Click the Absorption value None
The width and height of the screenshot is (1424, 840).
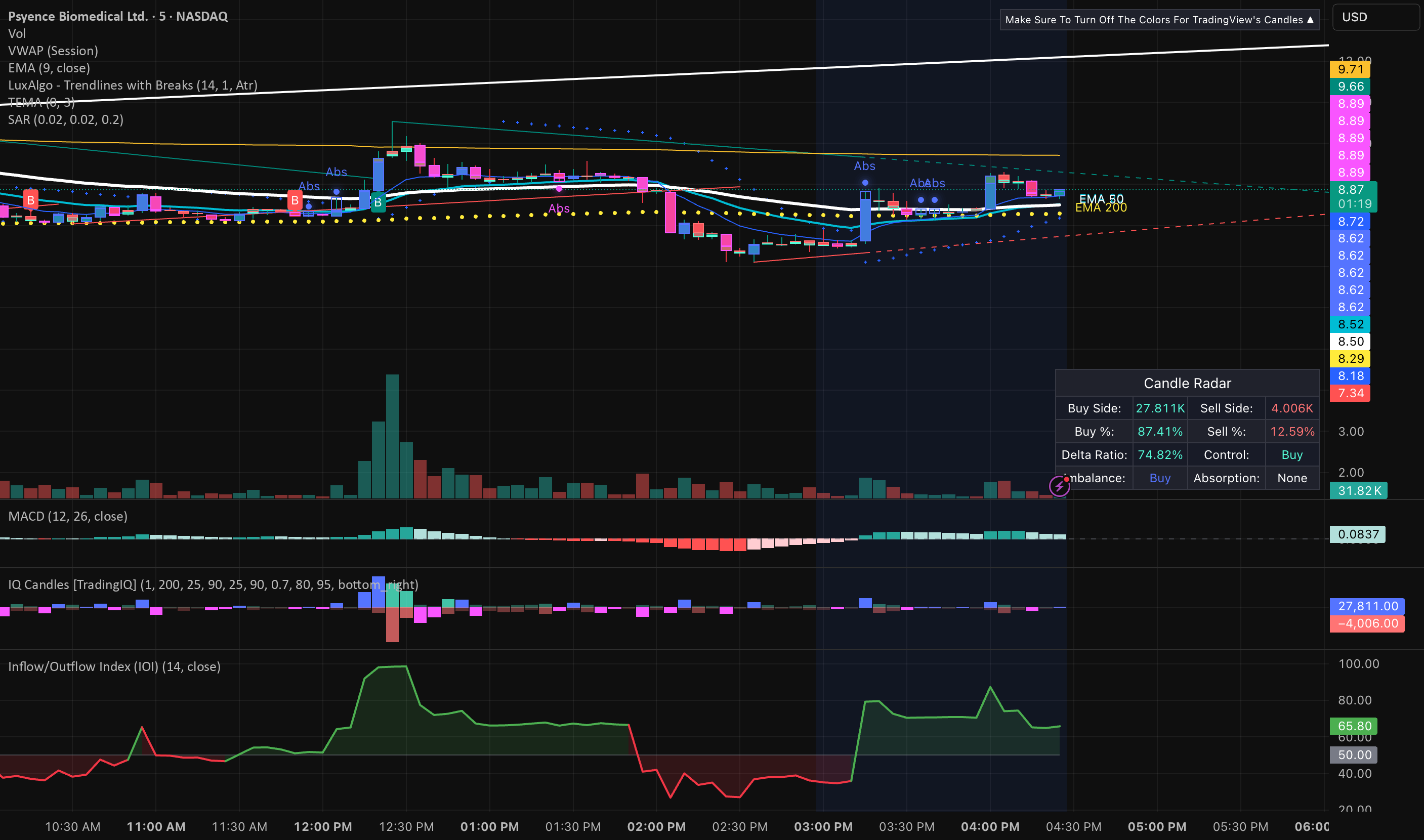[1292, 478]
